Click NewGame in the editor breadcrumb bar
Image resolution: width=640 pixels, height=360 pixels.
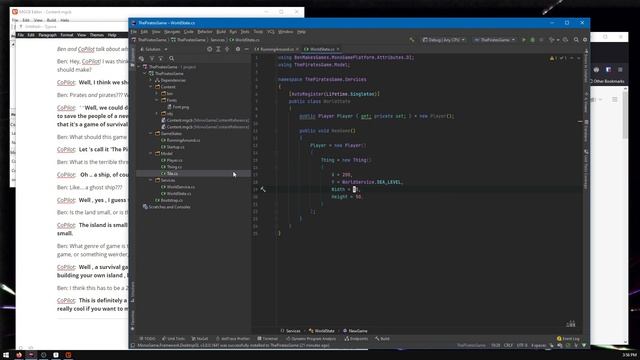[x=355, y=331]
